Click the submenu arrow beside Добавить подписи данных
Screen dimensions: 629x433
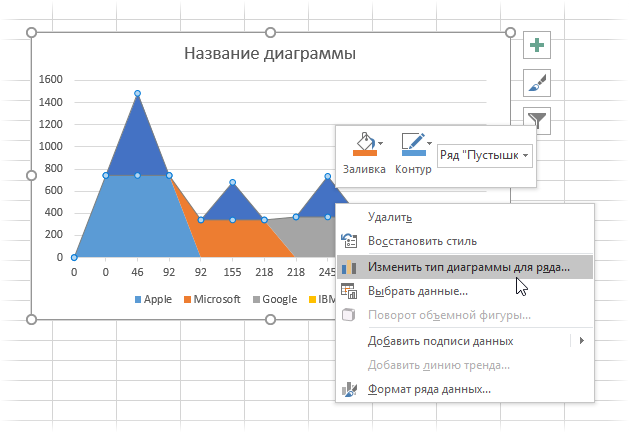click(x=582, y=341)
